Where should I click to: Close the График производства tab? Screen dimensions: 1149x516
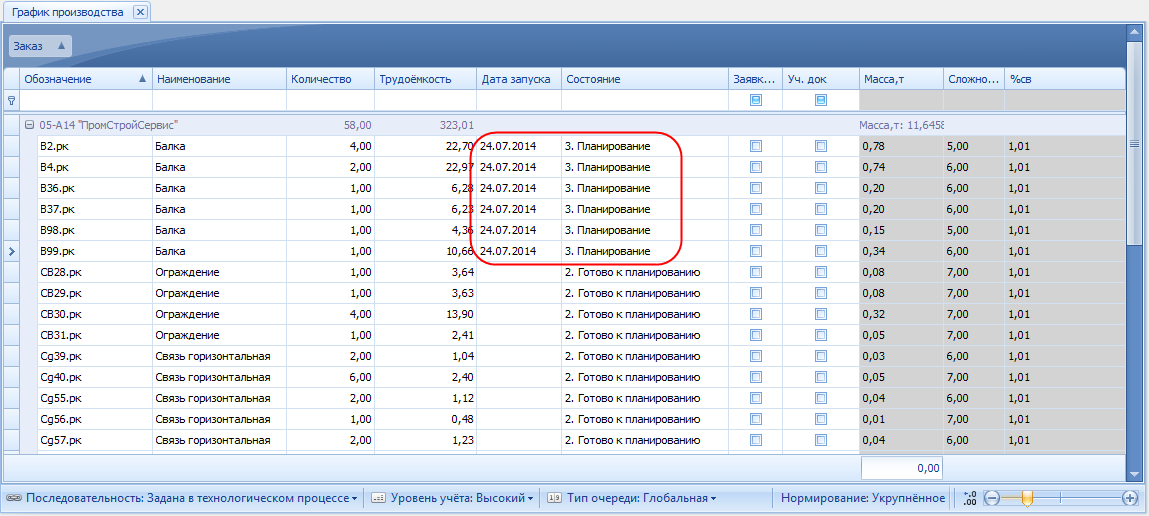click(x=141, y=12)
